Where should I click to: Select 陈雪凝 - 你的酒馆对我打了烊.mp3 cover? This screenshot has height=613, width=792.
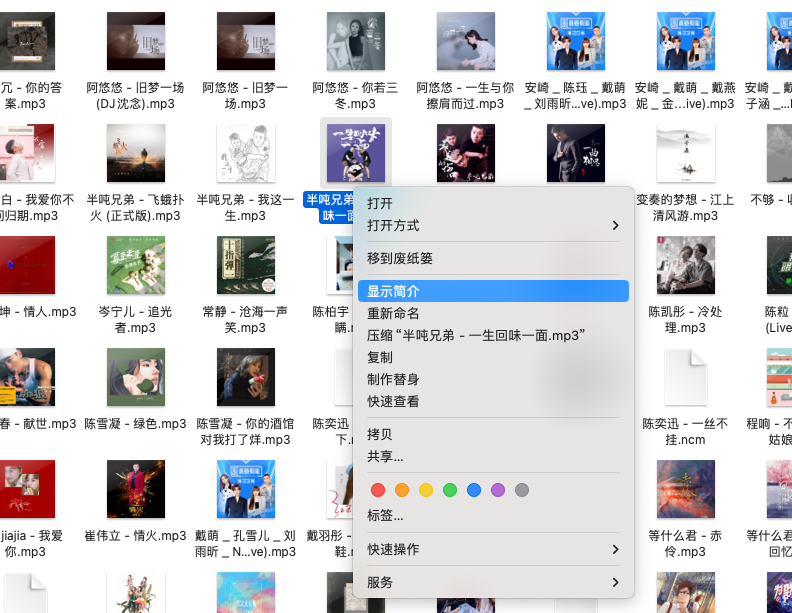(x=246, y=377)
